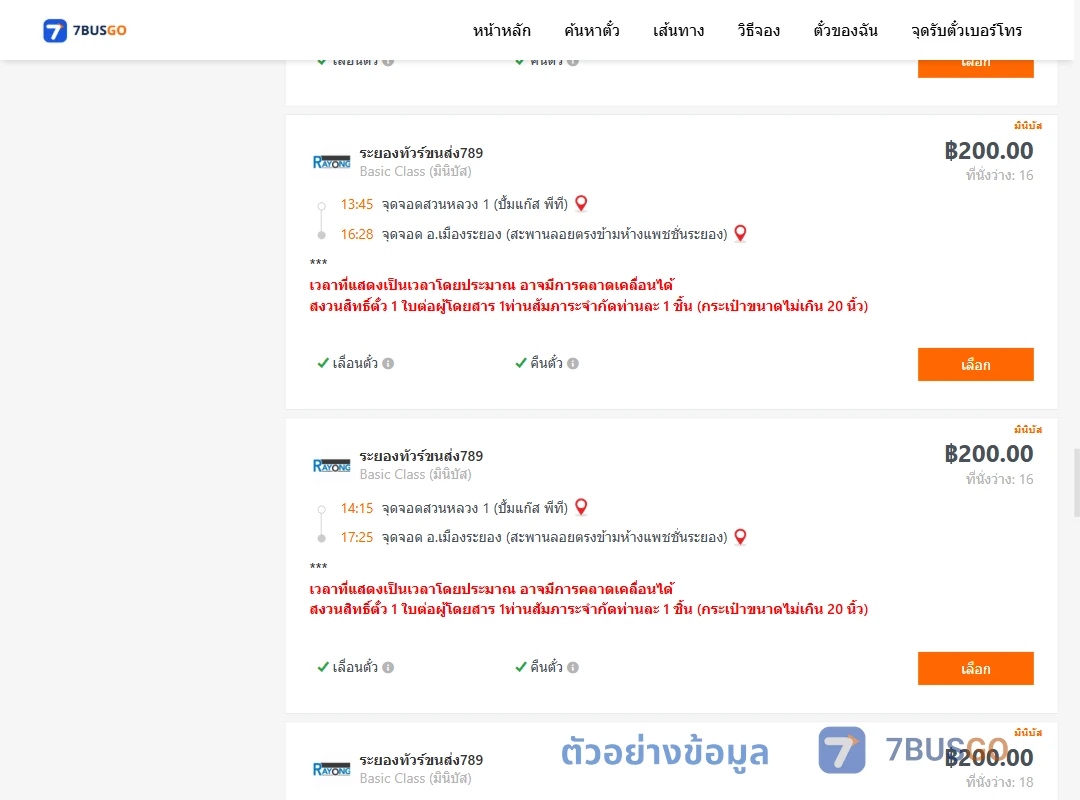
Task: Click price ฿200.00 in 13:45 card
Action: 989,151
